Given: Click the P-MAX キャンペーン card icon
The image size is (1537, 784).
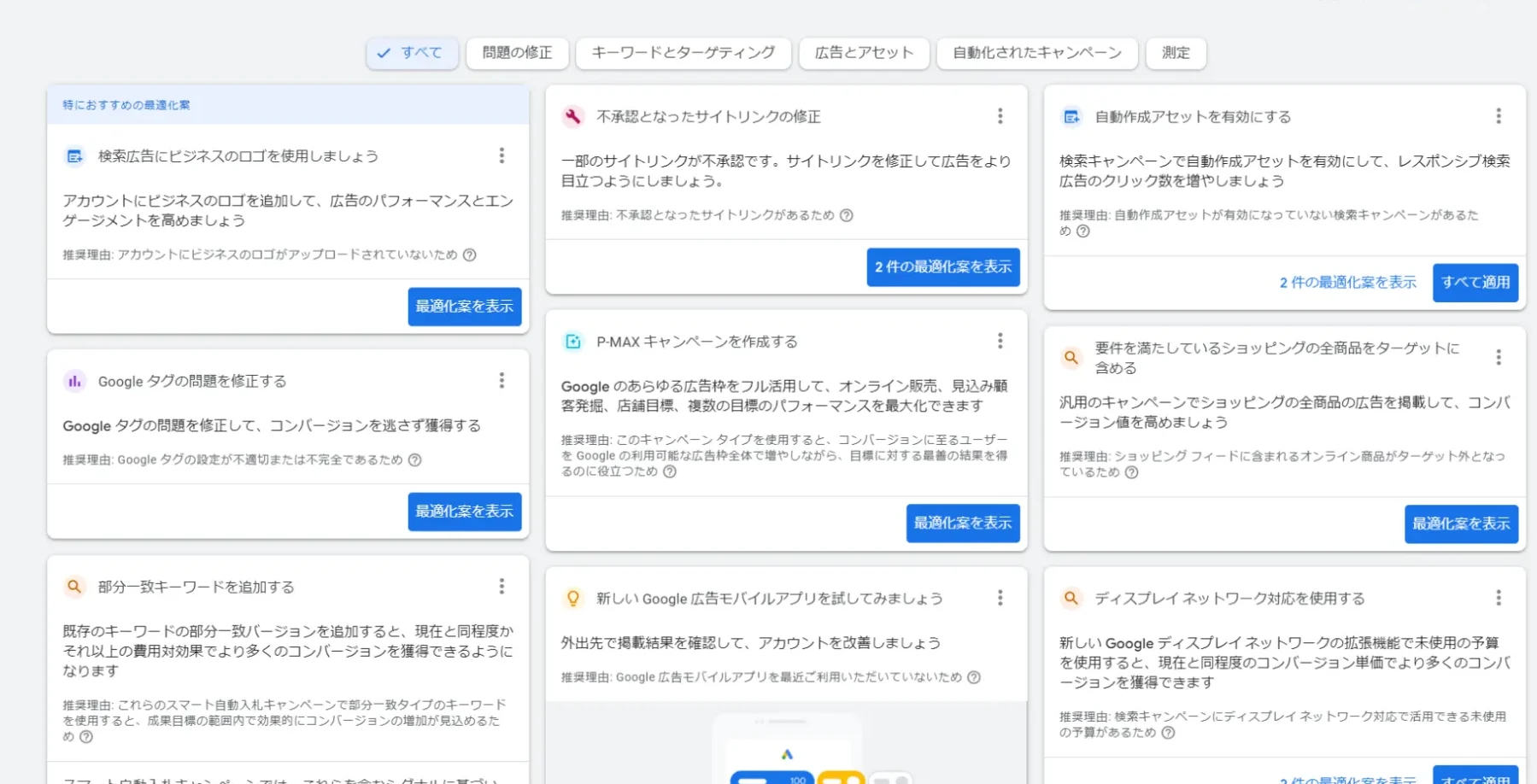Looking at the screenshot, I should tap(572, 342).
